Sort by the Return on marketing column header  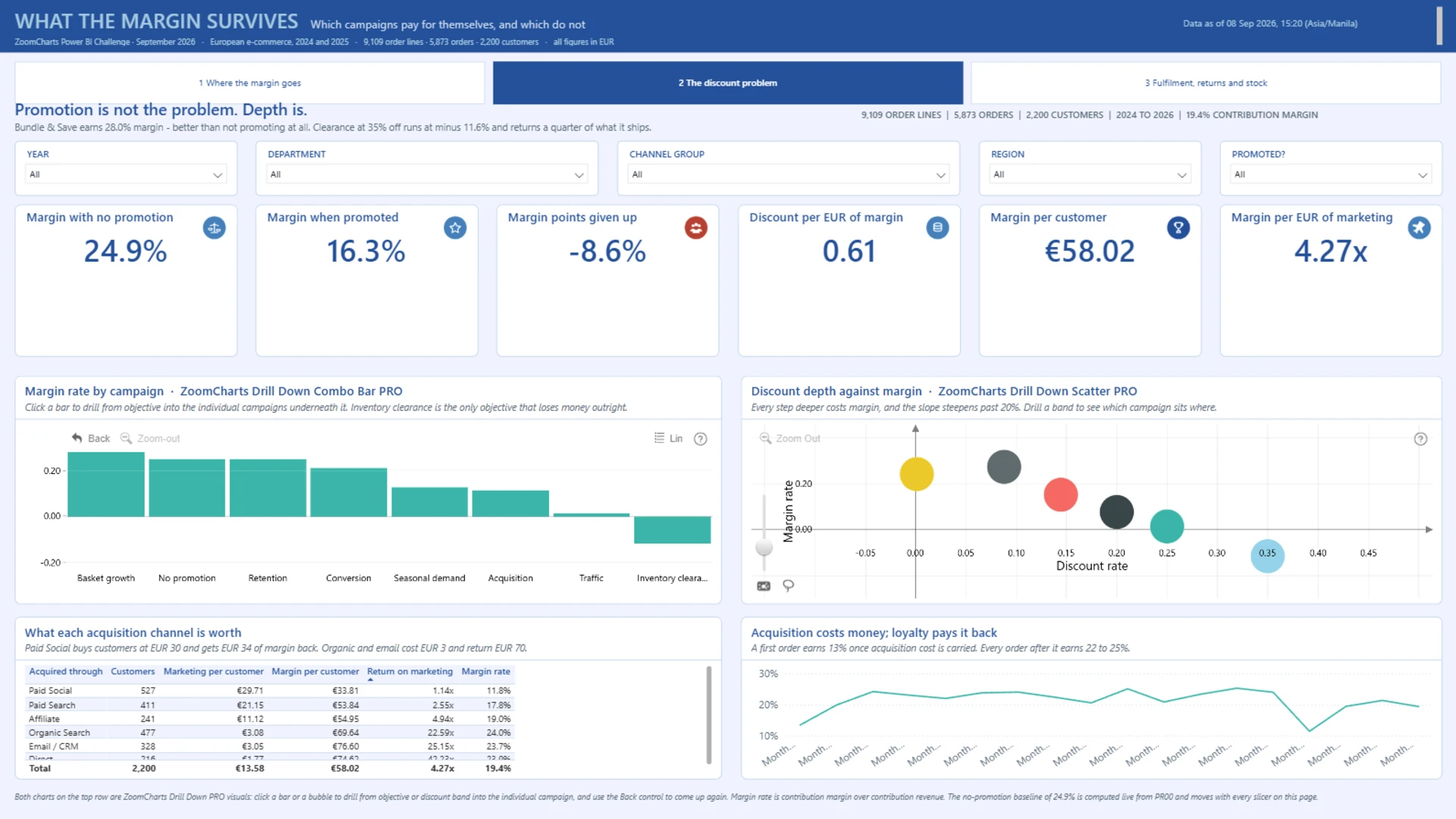409,672
